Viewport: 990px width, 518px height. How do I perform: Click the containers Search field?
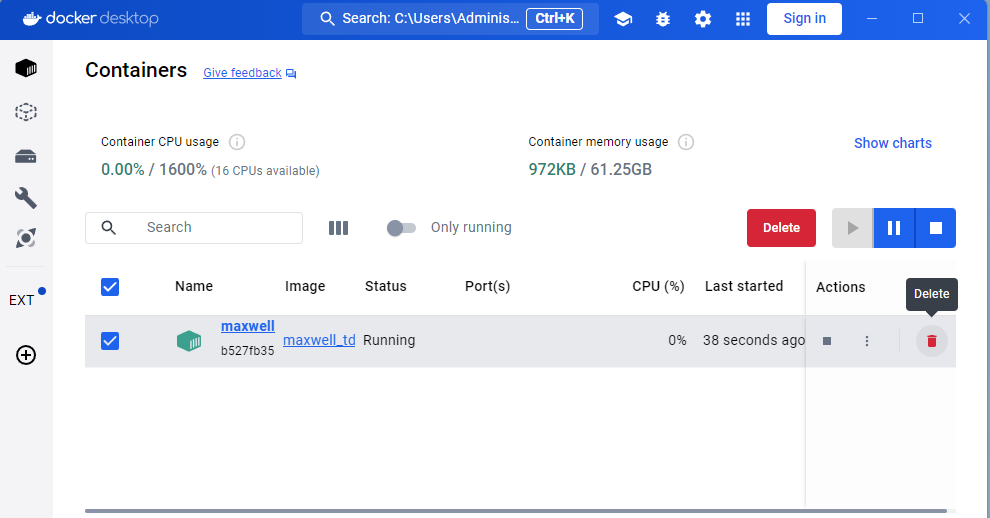pos(194,228)
